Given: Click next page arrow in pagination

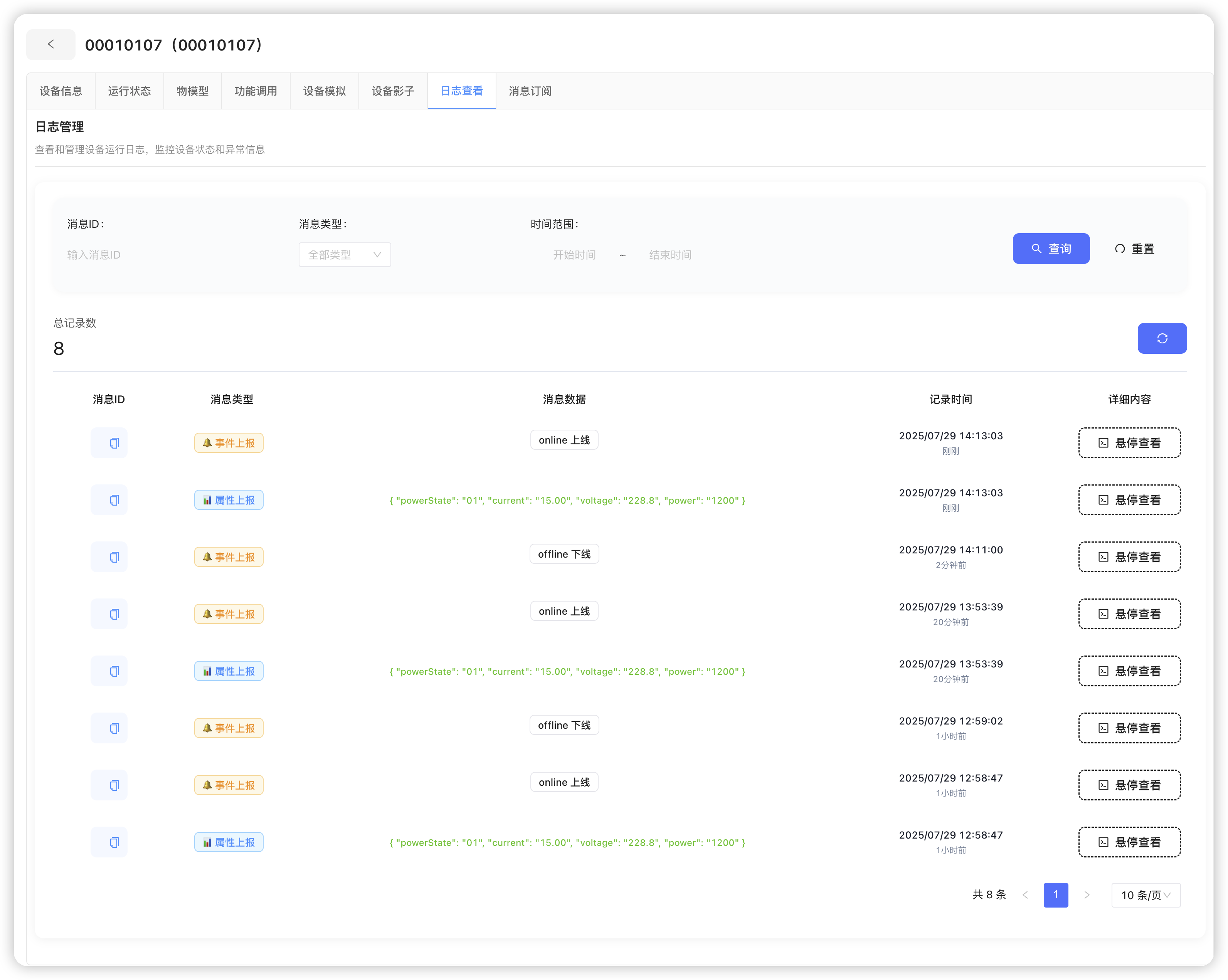Looking at the screenshot, I should point(1086,894).
